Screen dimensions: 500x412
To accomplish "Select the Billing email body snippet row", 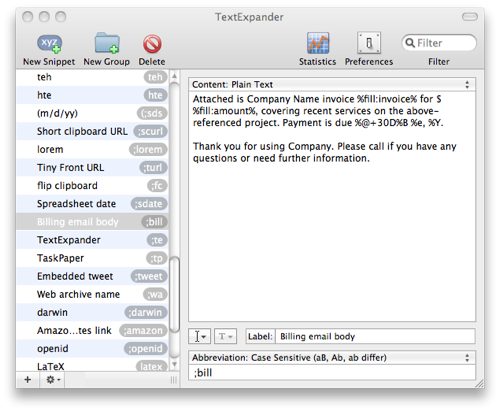I will [92, 222].
